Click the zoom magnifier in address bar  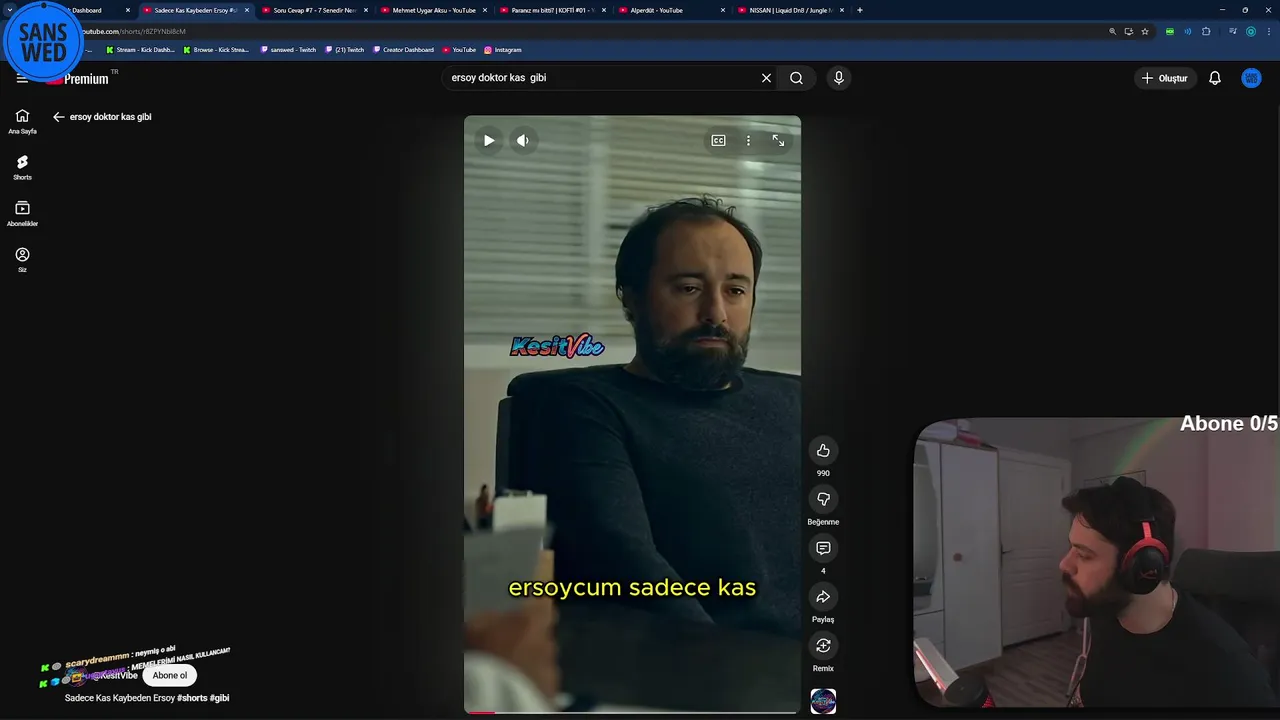pos(1112,31)
